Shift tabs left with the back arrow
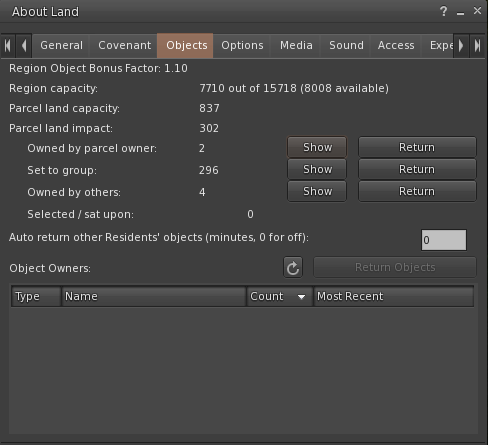The width and height of the screenshot is (488, 445). click(24, 45)
